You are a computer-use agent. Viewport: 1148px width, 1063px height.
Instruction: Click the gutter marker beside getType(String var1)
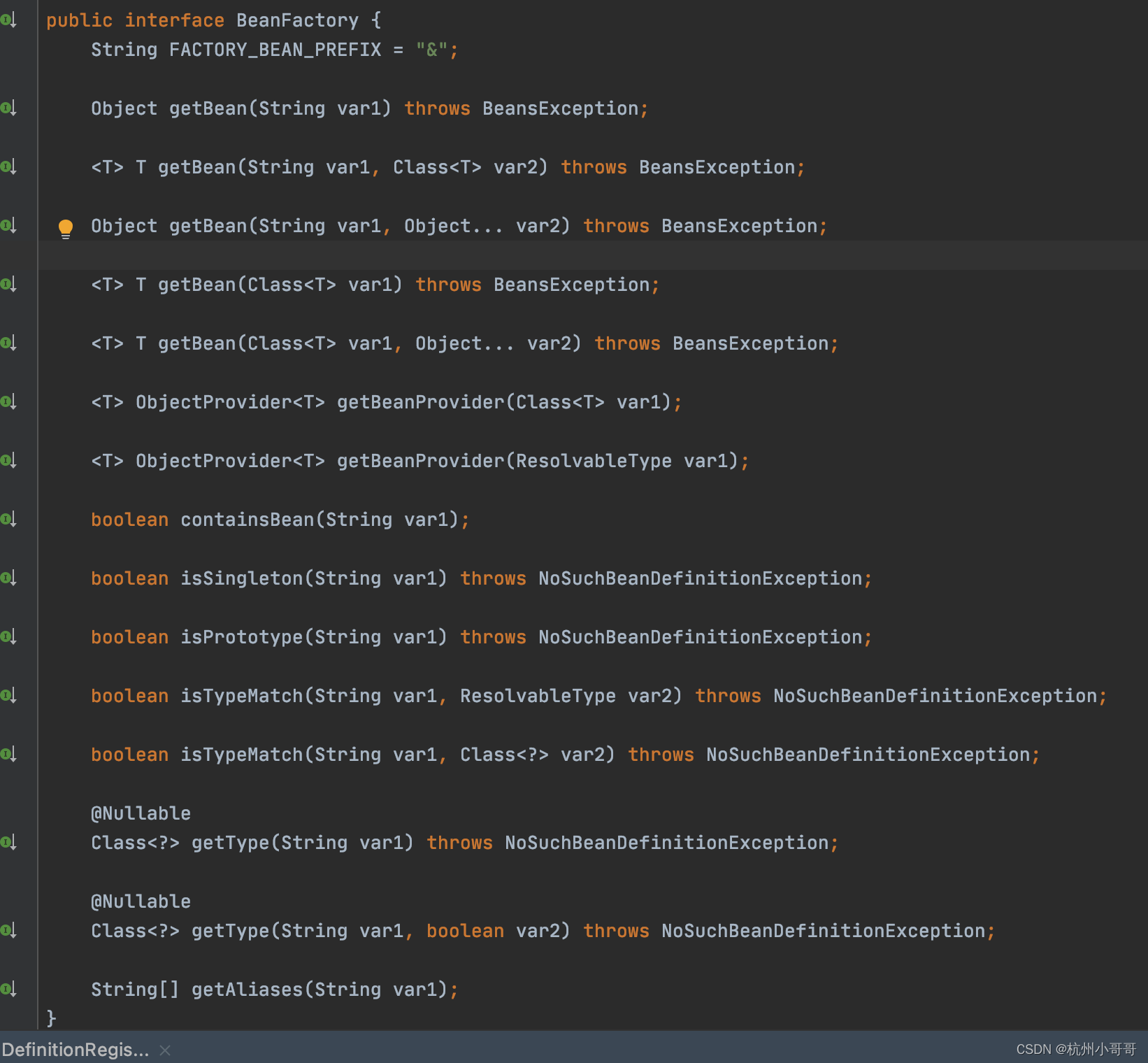(x=9, y=841)
